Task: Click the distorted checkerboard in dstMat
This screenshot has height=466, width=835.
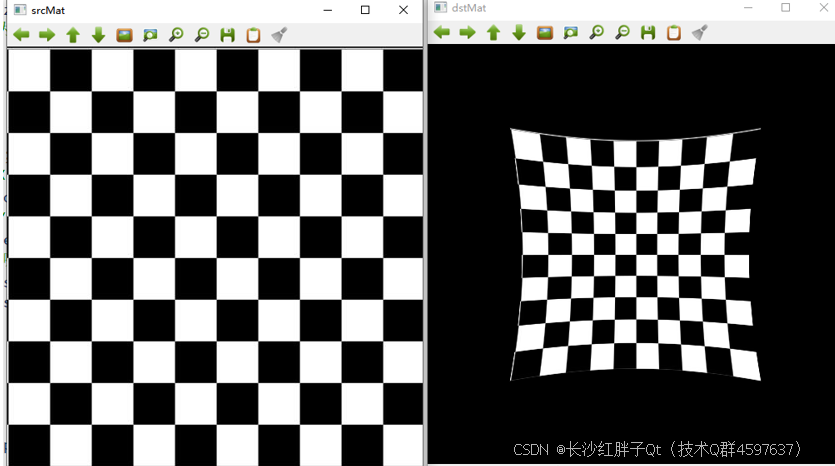Action: 634,254
